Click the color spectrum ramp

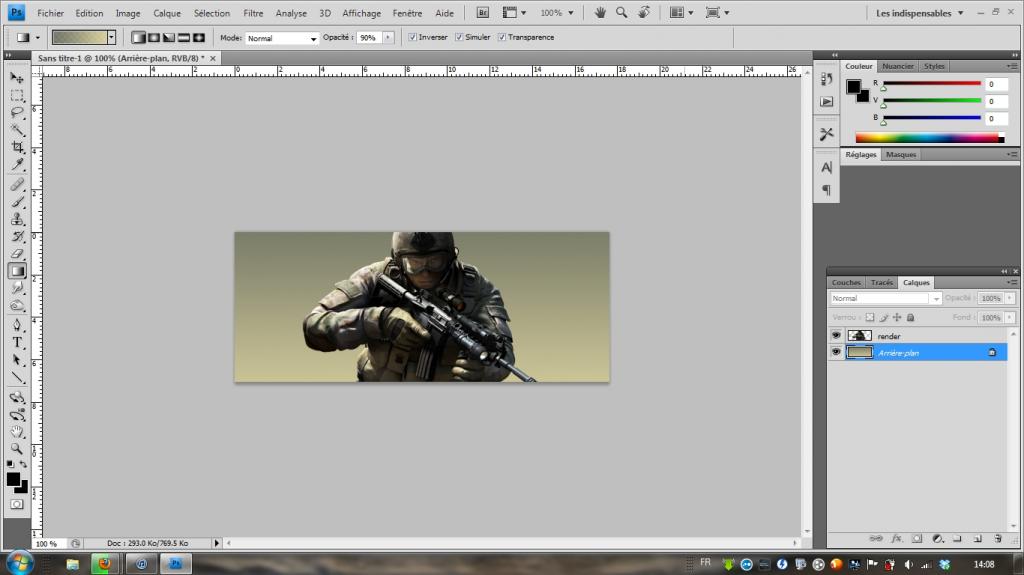(929, 138)
